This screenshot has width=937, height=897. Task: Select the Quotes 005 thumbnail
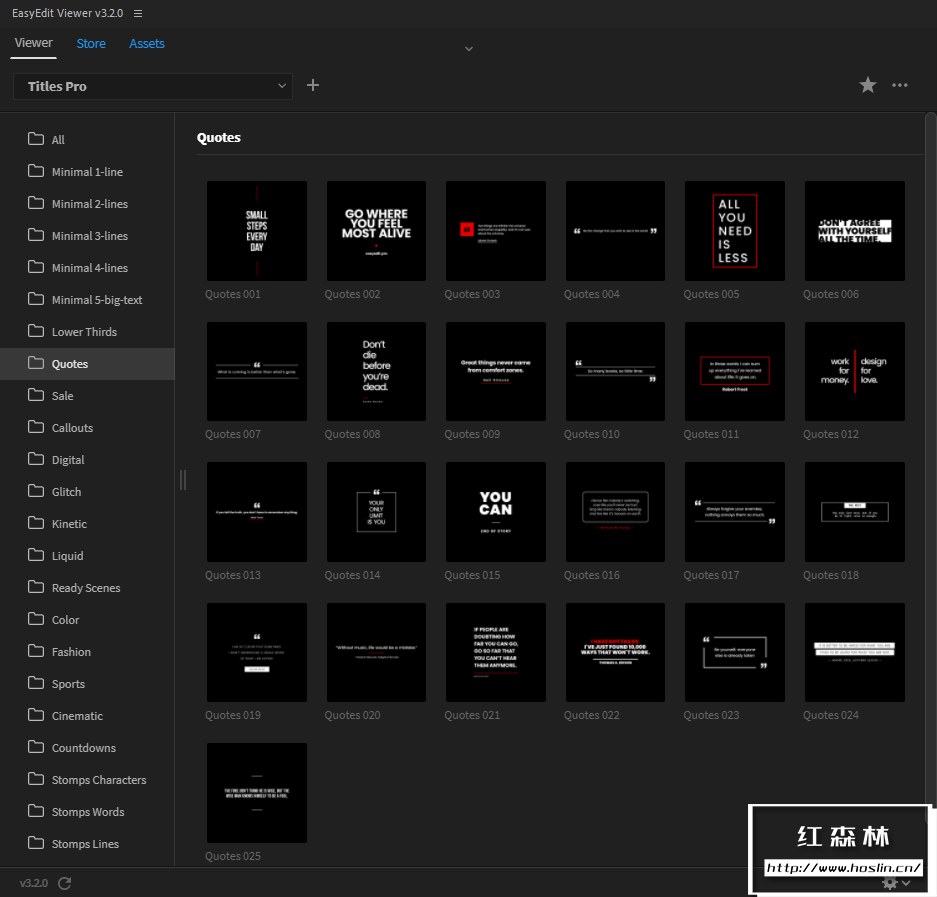[734, 231]
